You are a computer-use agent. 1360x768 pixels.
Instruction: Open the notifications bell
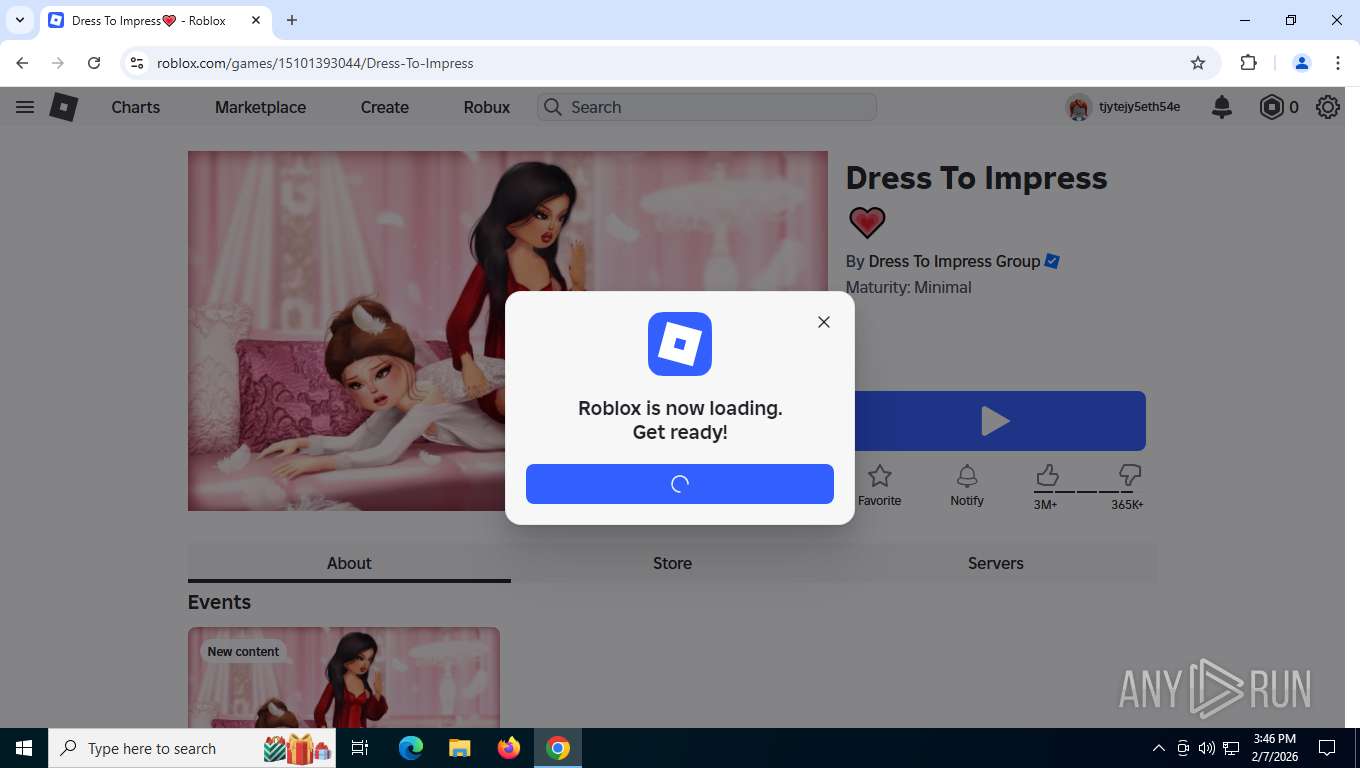click(1222, 107)
